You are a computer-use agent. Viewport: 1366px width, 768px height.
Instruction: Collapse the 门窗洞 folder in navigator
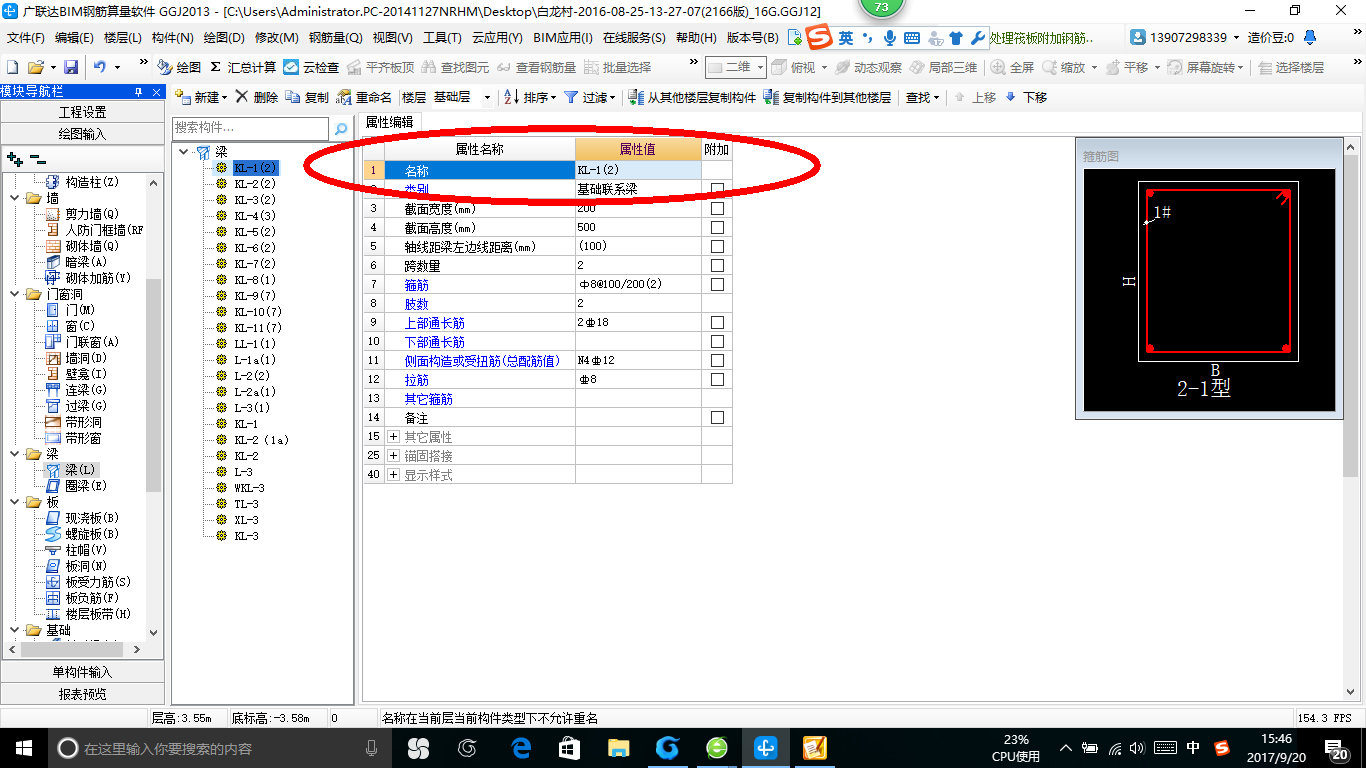point(16,294)
